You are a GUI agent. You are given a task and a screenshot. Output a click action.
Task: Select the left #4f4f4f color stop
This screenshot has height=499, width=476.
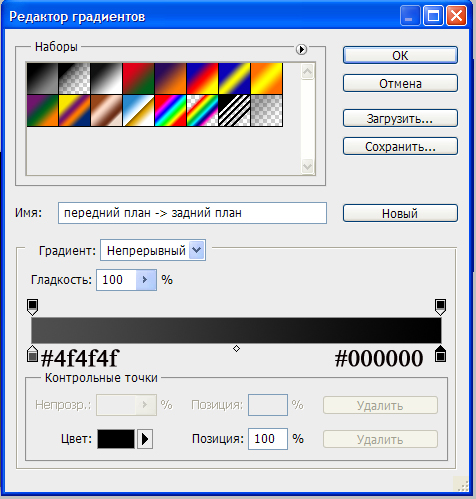[32, 354]
